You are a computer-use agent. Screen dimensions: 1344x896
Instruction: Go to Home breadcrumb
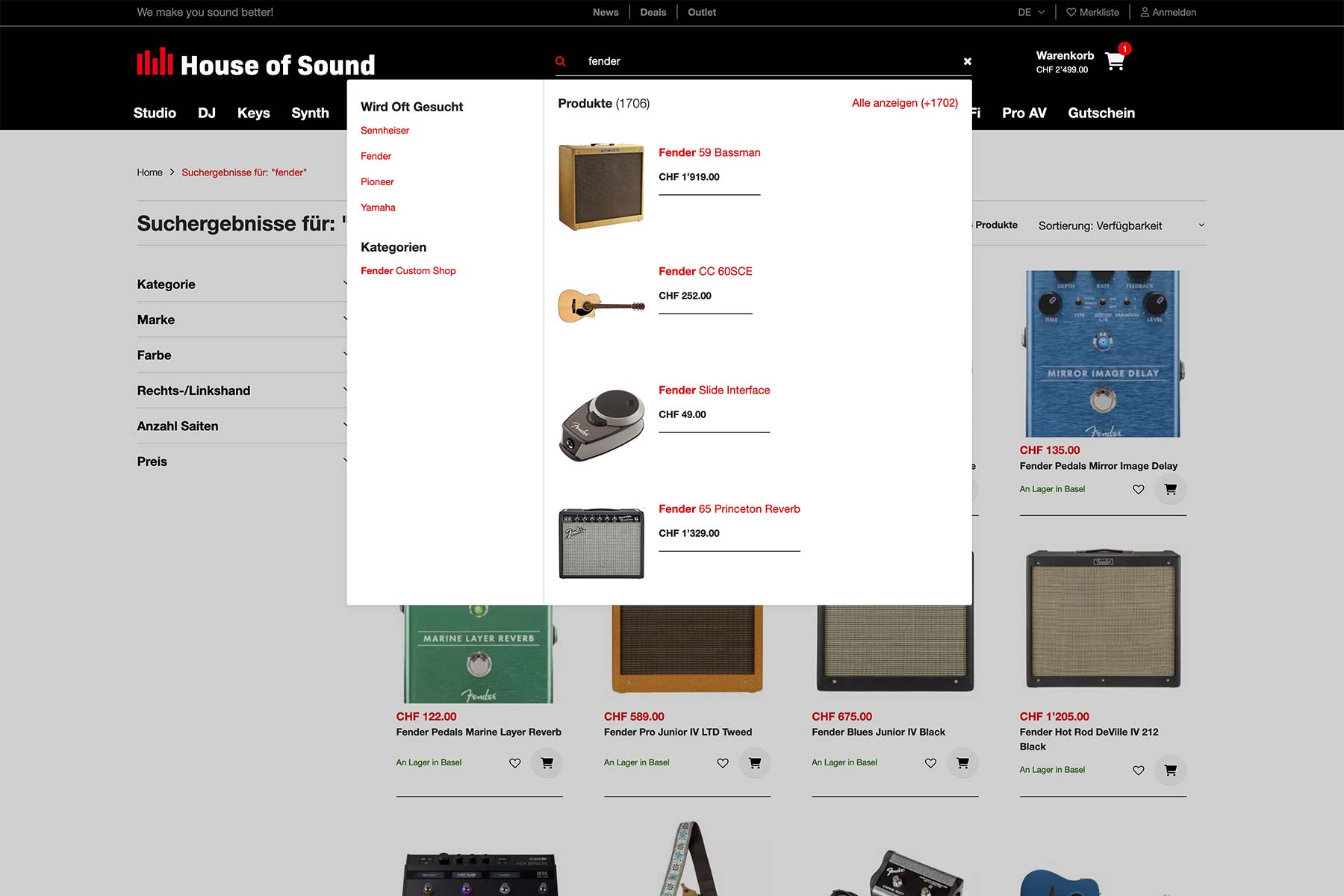click(x=149, y=172)
